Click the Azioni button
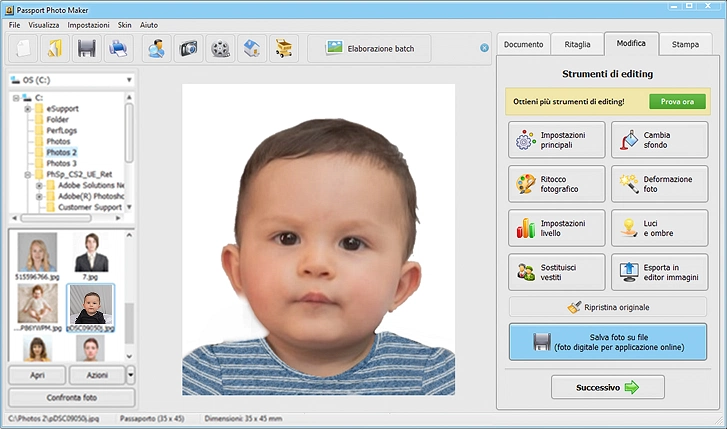727x429 pixels. coord(97,375)
